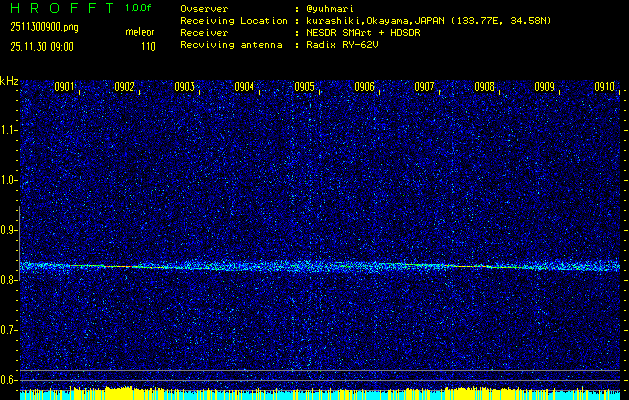Click the 0904 time marker
Screen dimensions: 629x400
tap(244, 87)
